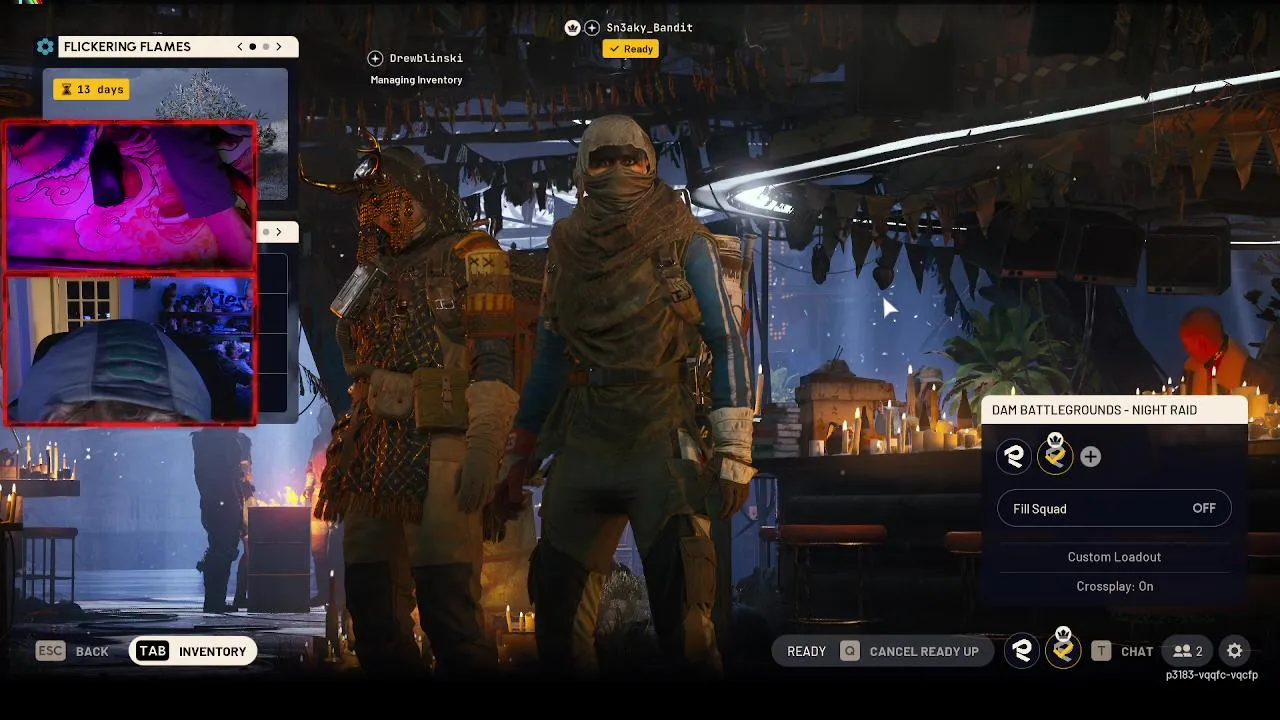Add squad member with plus button
1280x720 pixels.
tap(1090, 457)
